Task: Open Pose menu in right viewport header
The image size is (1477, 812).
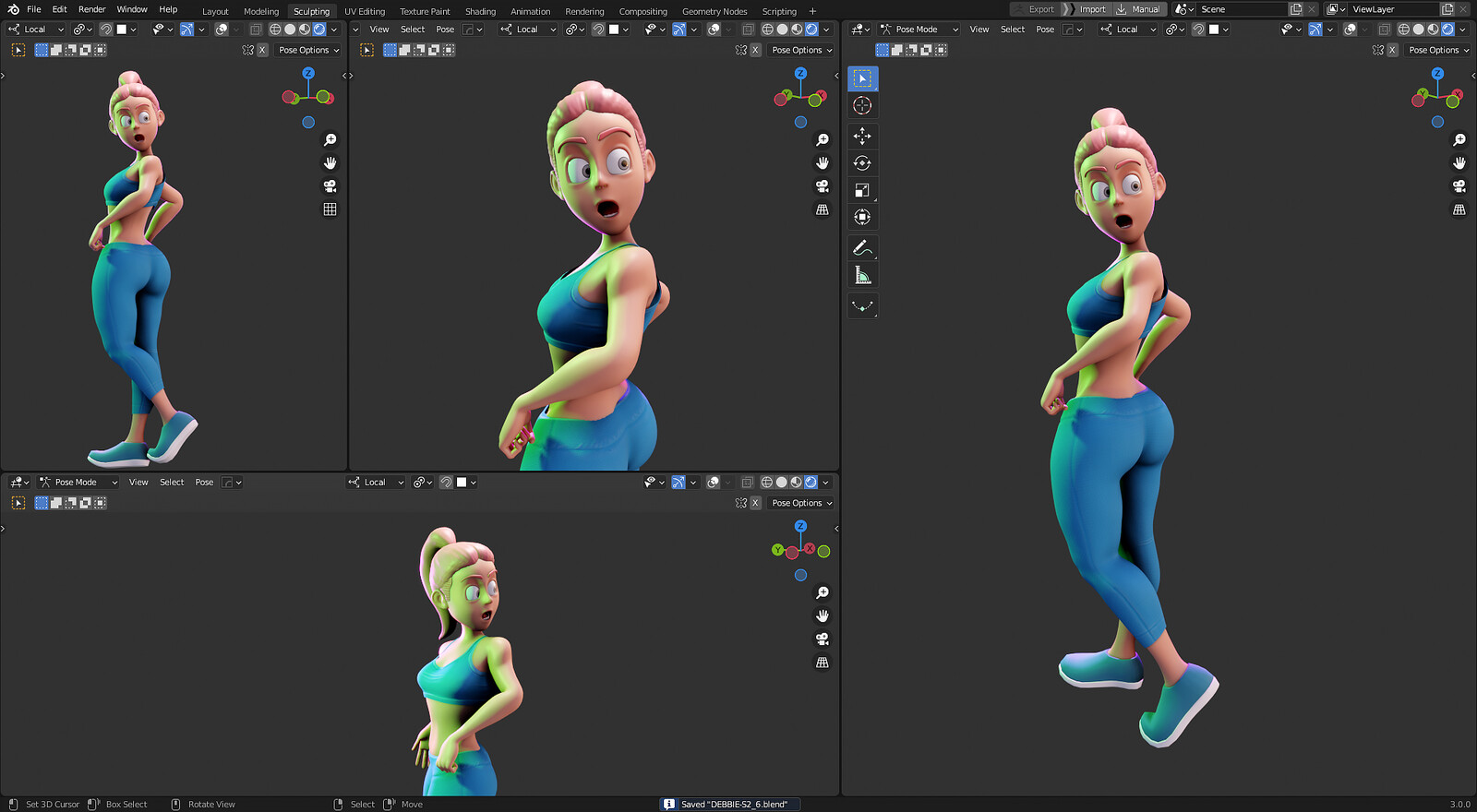Action: pos(1045,30)
